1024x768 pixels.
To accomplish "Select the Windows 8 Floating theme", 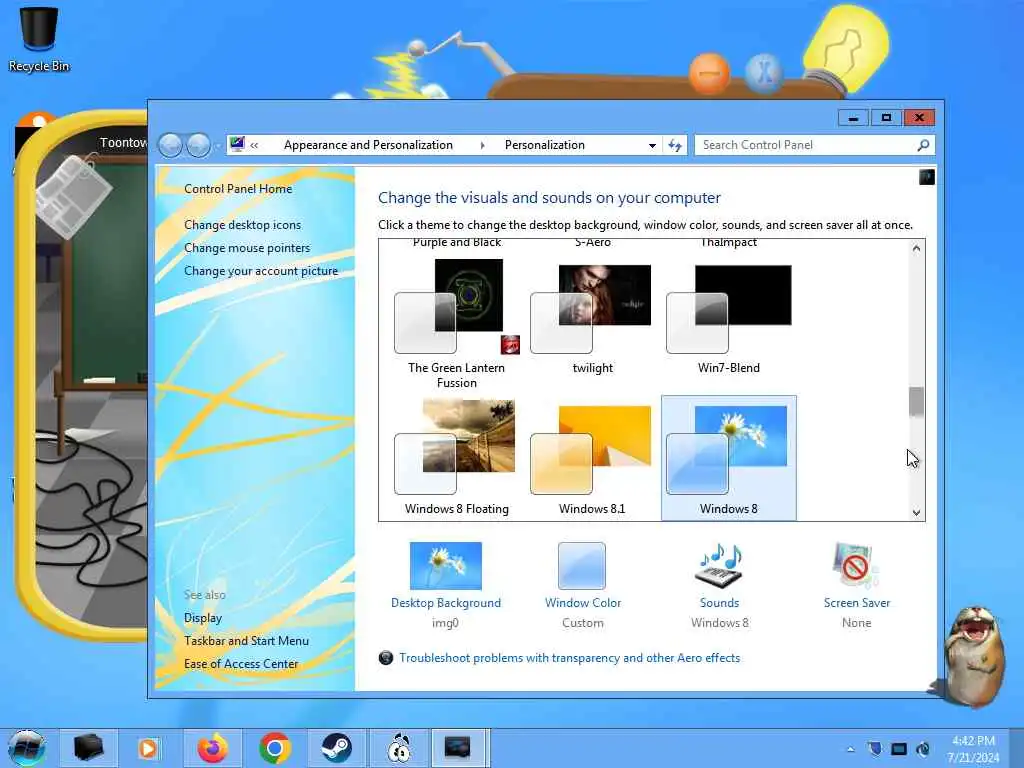I will (x=456, y=457).
